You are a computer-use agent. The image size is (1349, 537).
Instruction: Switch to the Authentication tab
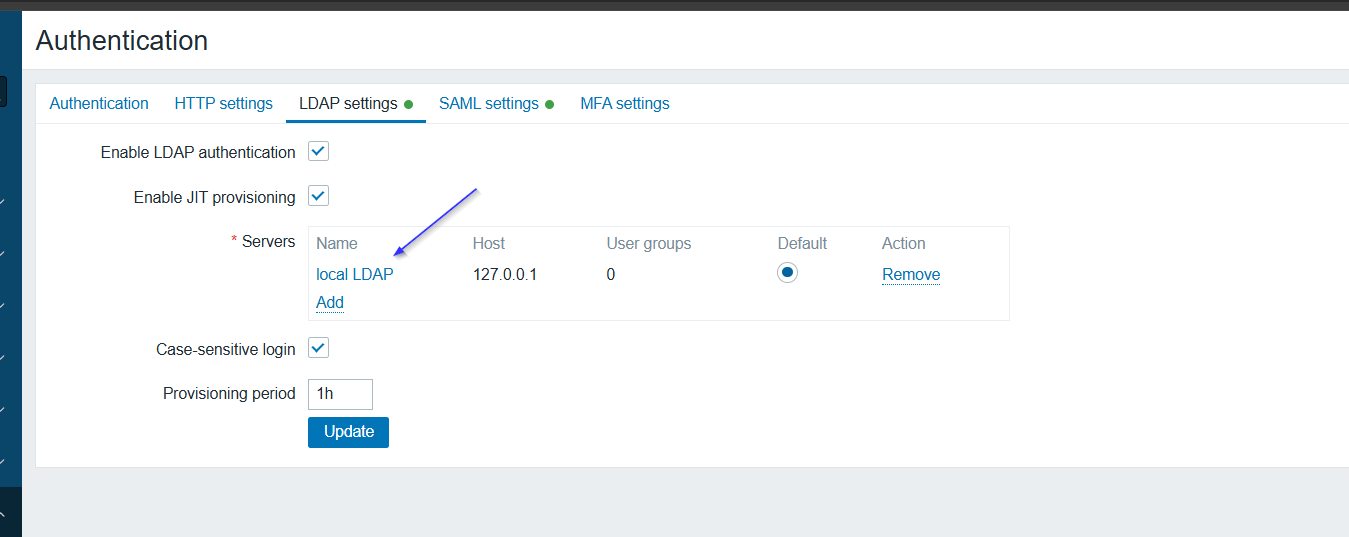point(99,103)
